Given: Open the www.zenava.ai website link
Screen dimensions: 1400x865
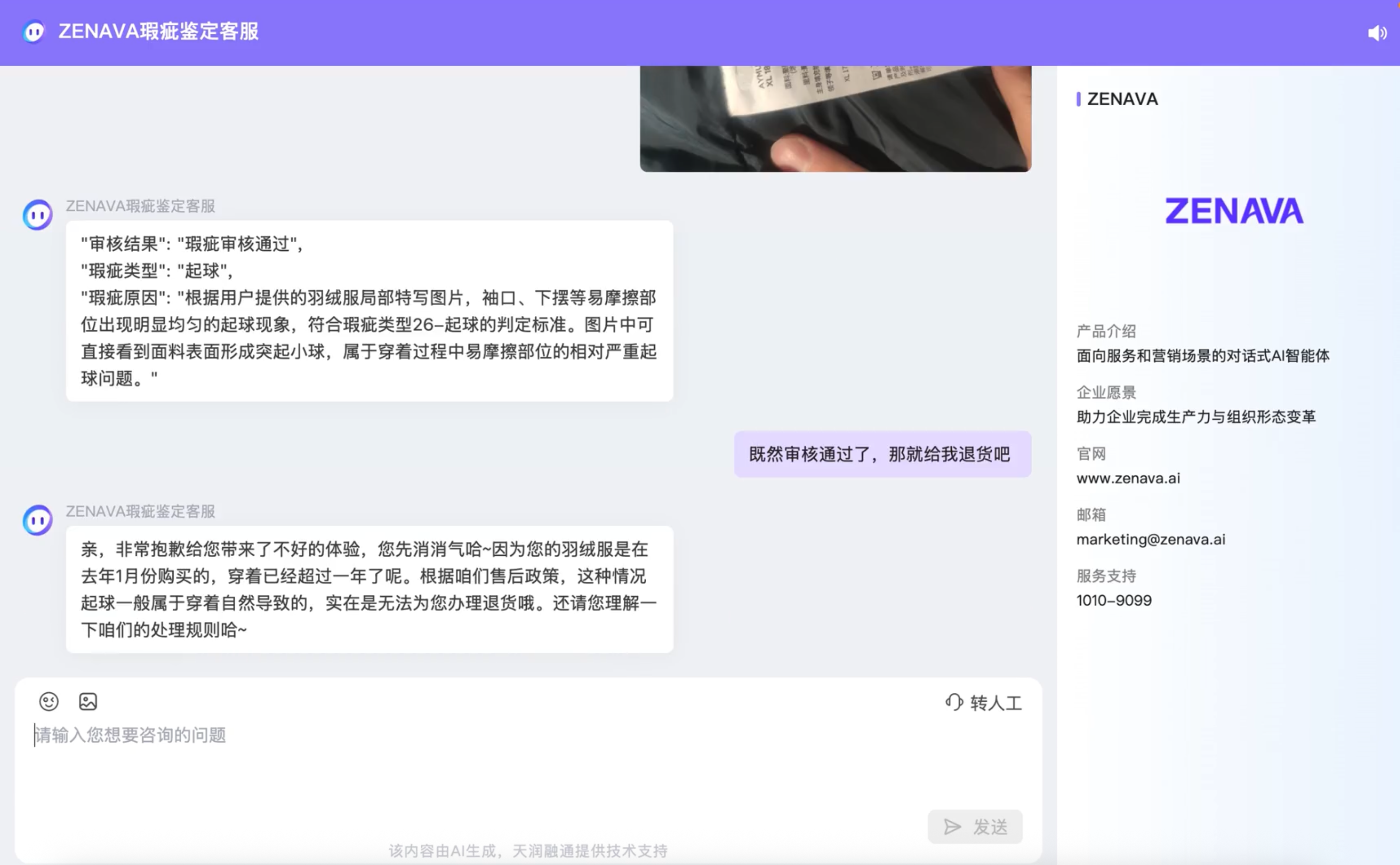Looking at the screenshot, I should (1128, 478).
